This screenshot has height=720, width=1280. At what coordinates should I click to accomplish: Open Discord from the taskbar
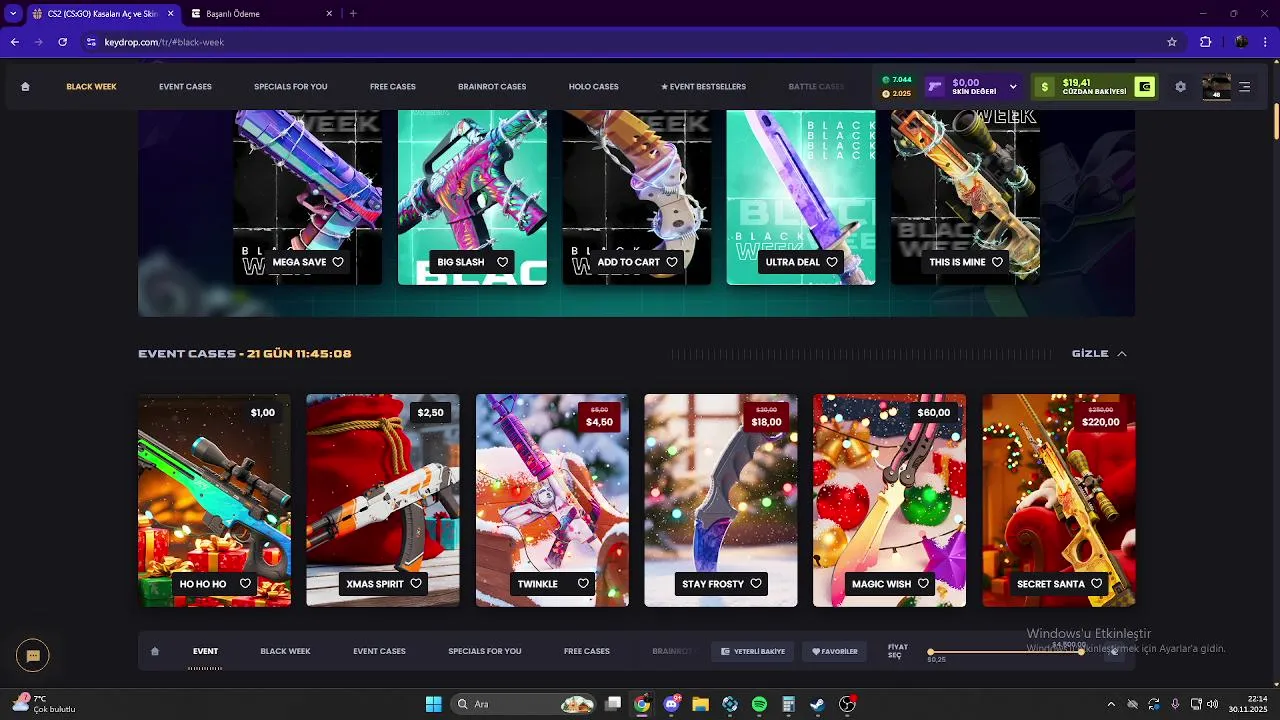(x=671, y=704)
